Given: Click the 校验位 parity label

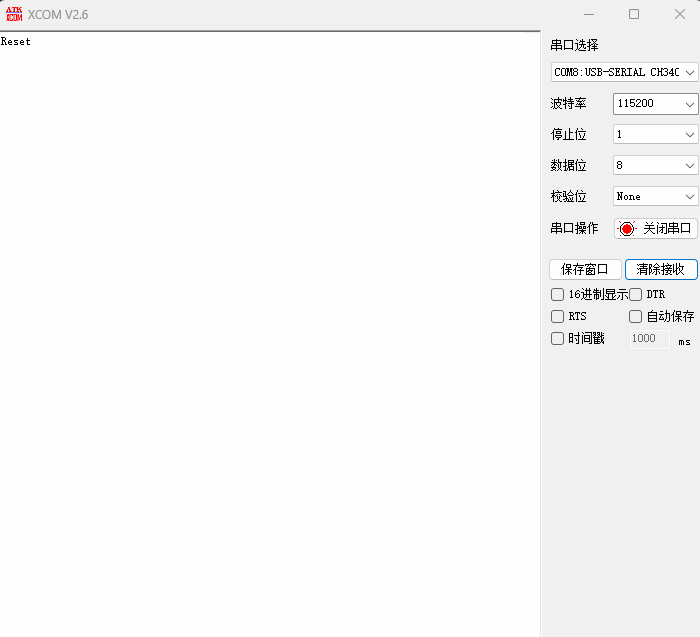Looking at the screenshot, I should (568, 196).
